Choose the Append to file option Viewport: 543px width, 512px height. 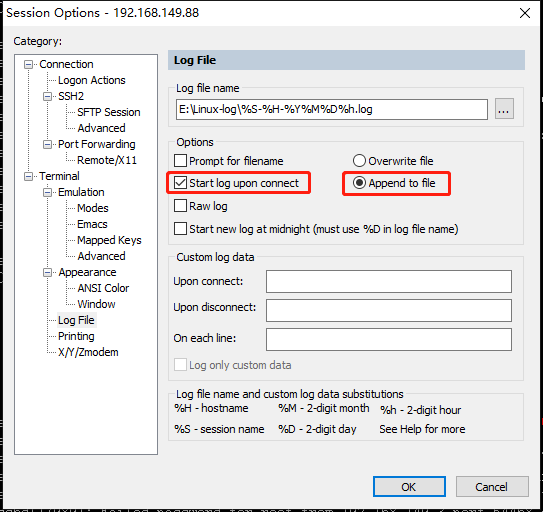click(x=359, y=183)
